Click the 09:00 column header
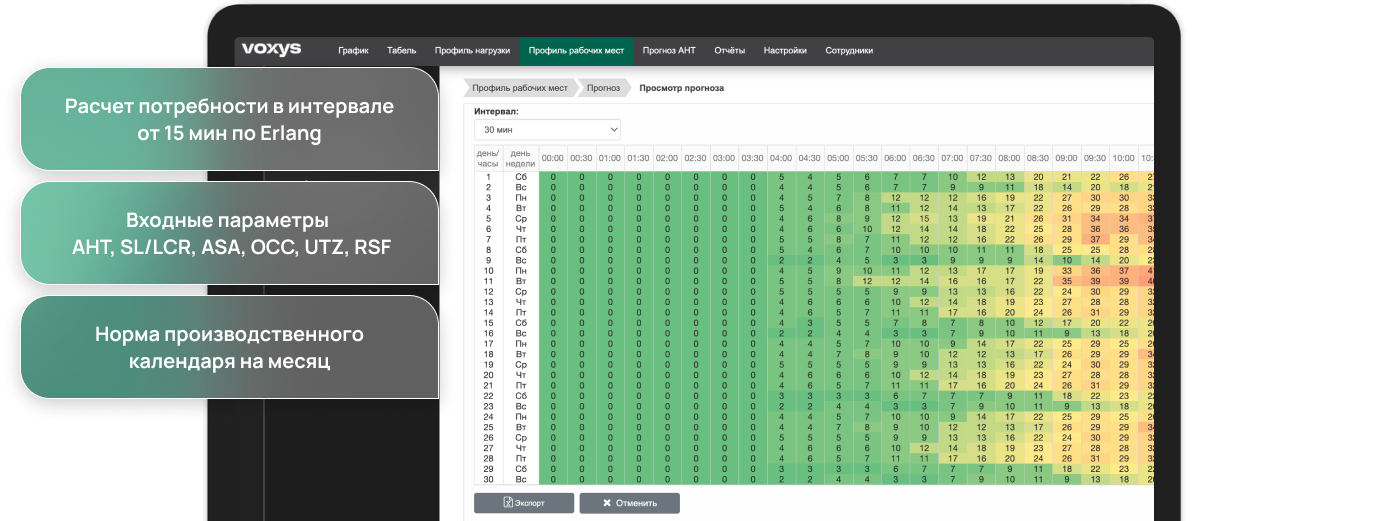This screenshot has height=521, width=1388. click(x=1066, y=158)
